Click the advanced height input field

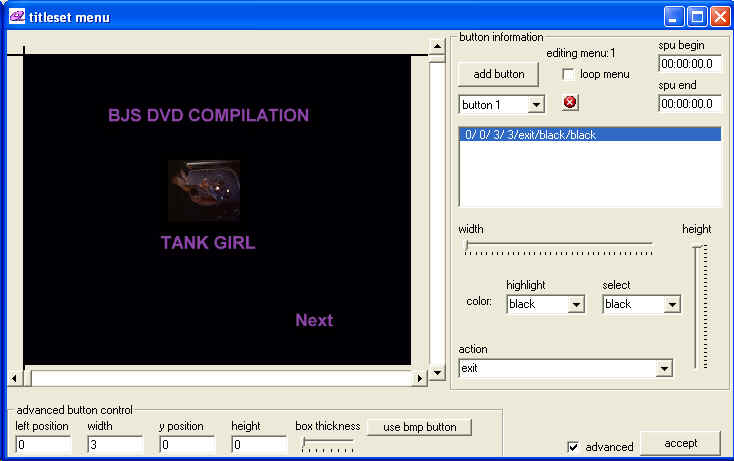click(x=259, y=444)
